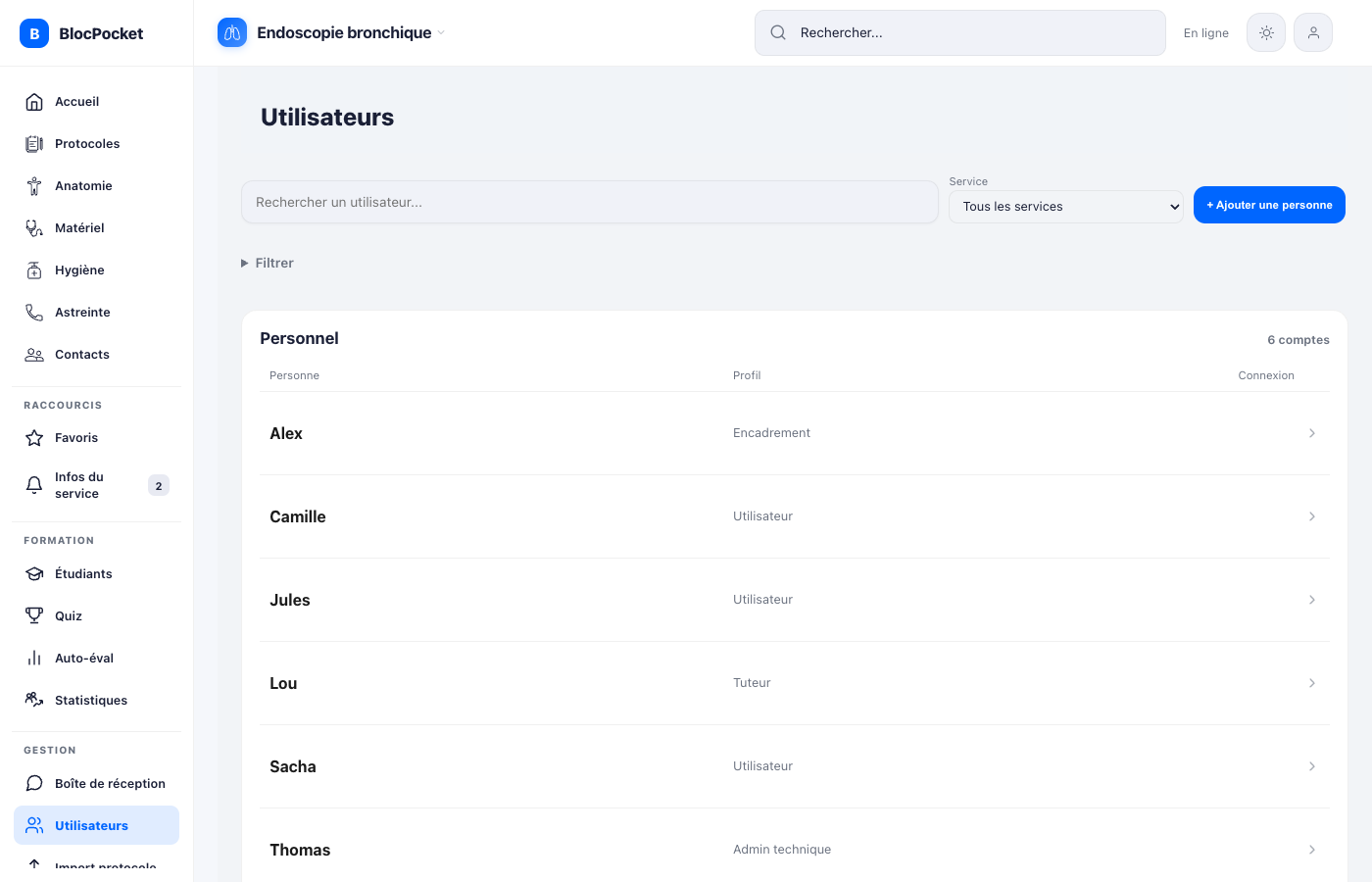Image resolution: width=1372 pixels, height=882 pixels.
Task: Click the lungs icon beside Endoscopie bronchique
Action: pyautogui.click(x=232, y=32)
